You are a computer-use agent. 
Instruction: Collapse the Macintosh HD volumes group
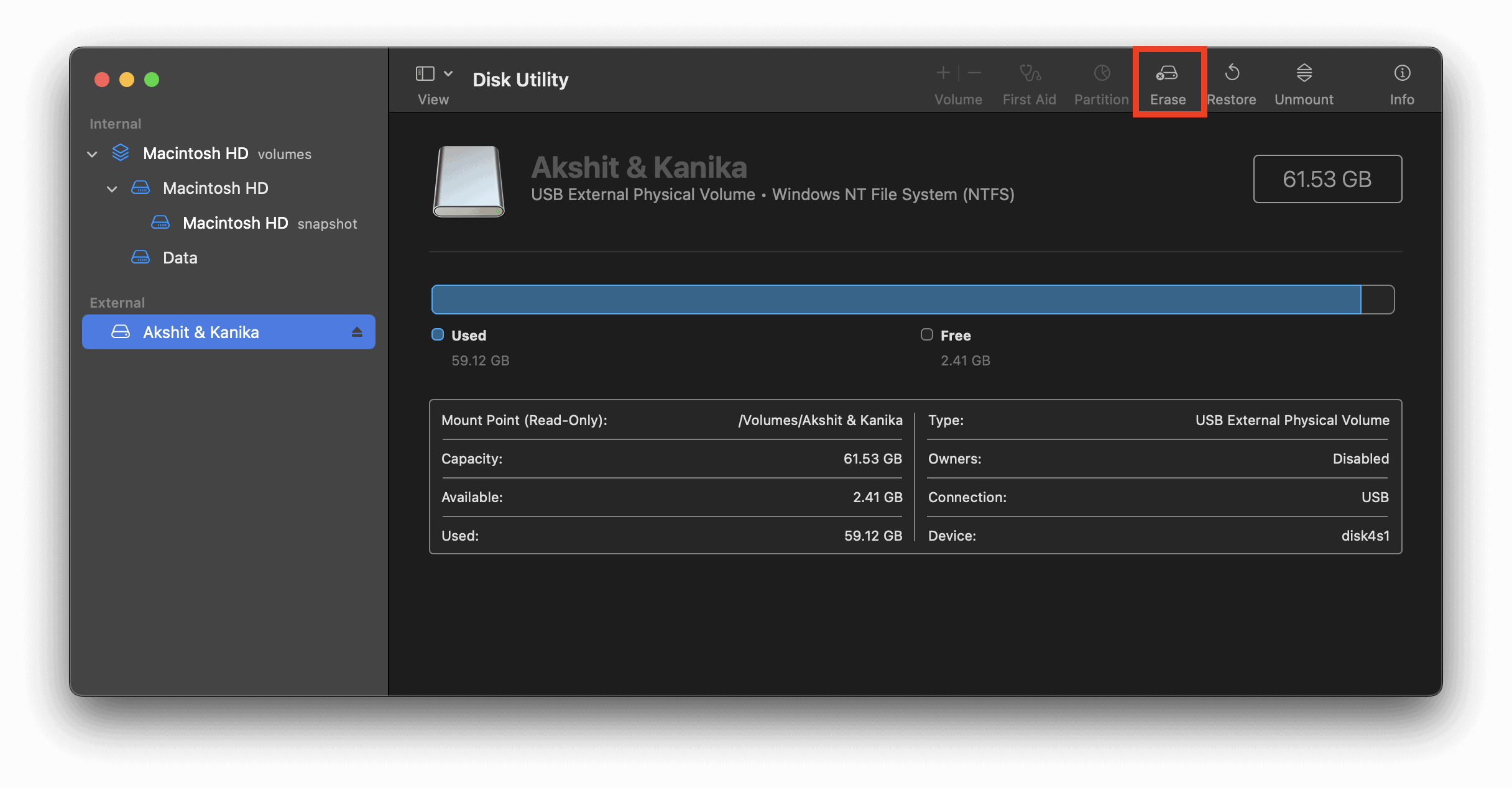click(x=92, y=154)
